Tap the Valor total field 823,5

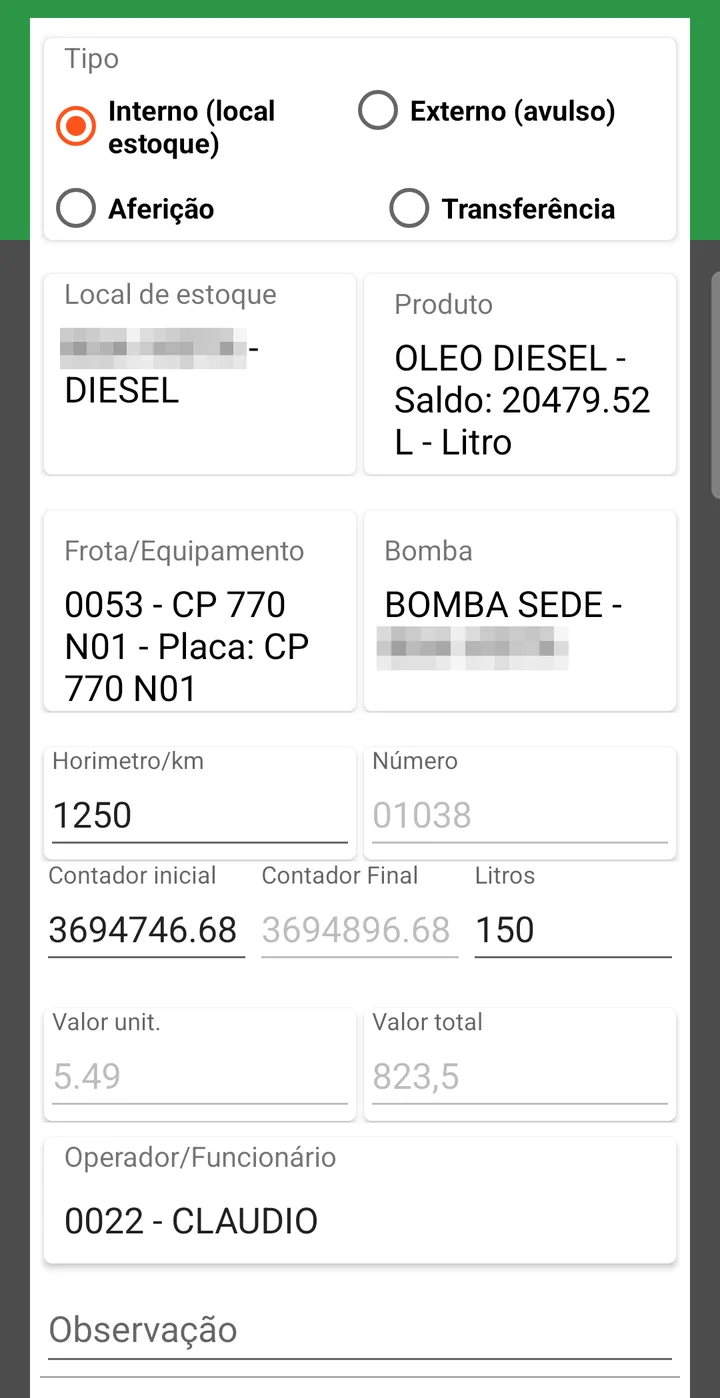520,1077
